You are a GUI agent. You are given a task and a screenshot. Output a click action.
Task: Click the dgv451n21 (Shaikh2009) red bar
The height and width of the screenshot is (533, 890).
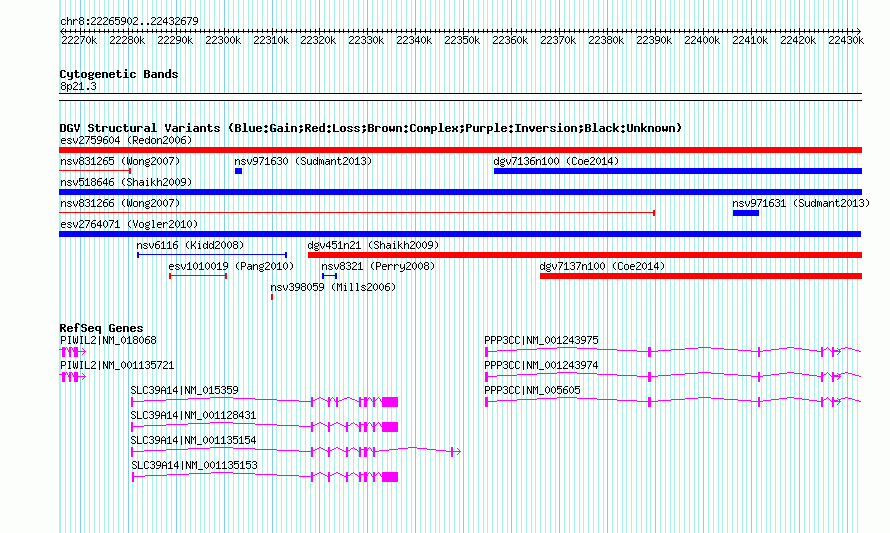point(585,255)
